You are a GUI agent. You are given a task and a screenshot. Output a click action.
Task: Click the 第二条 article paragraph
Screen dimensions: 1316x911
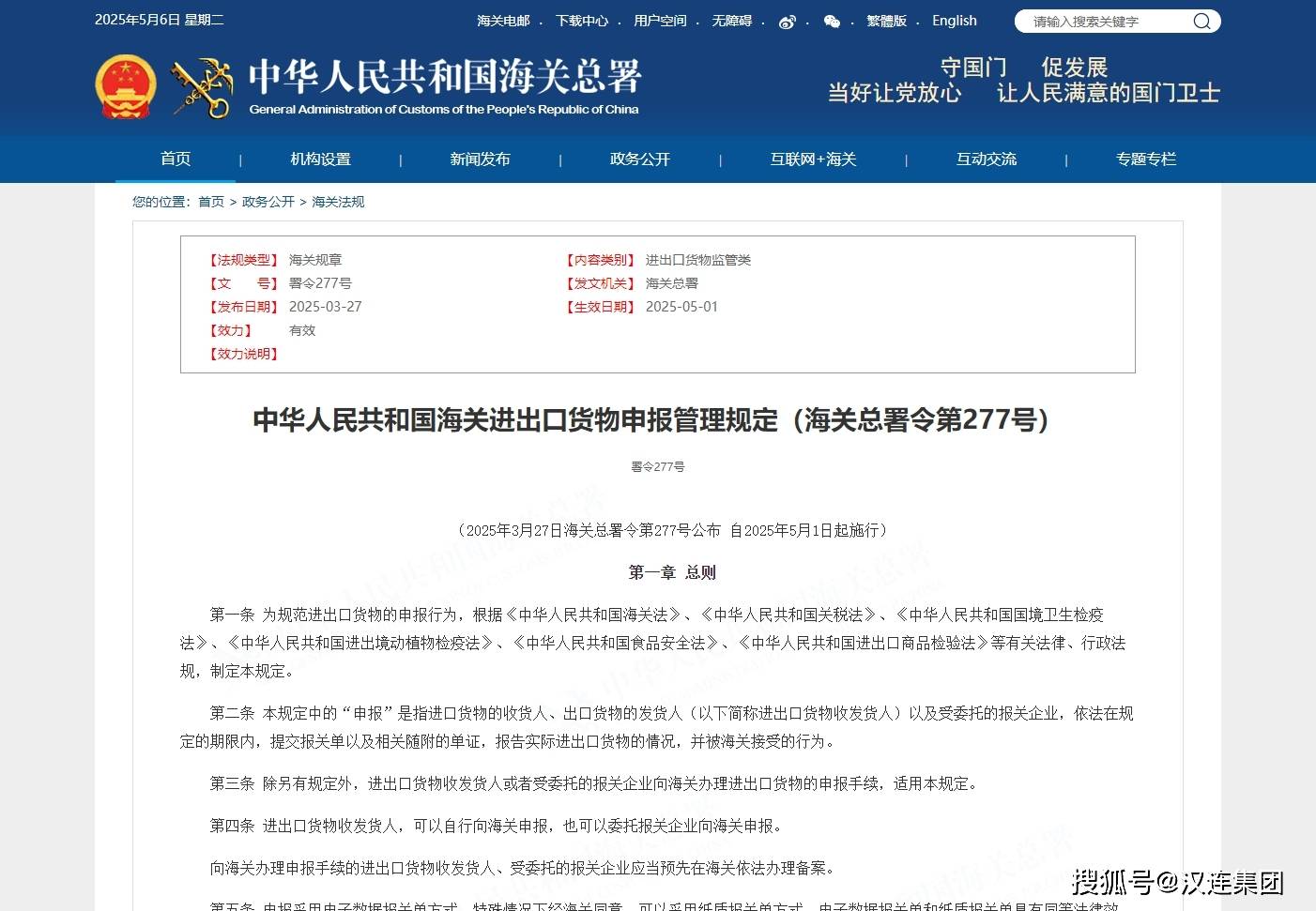(657, 727)
